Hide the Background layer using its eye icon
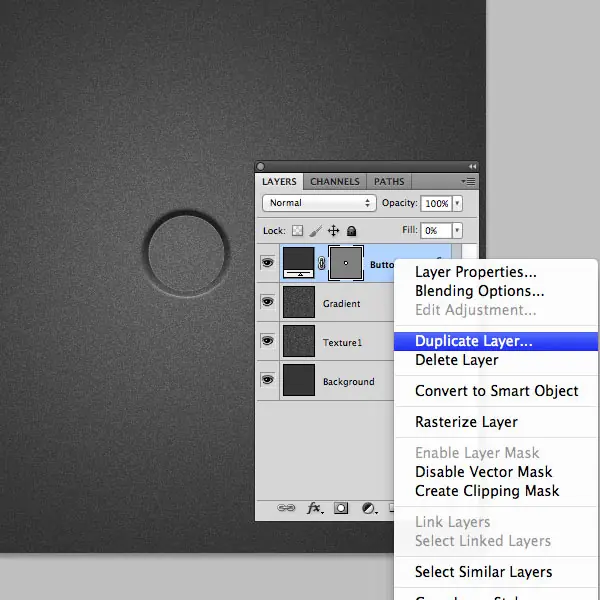 pyautogui.click(x=268, y=380)
